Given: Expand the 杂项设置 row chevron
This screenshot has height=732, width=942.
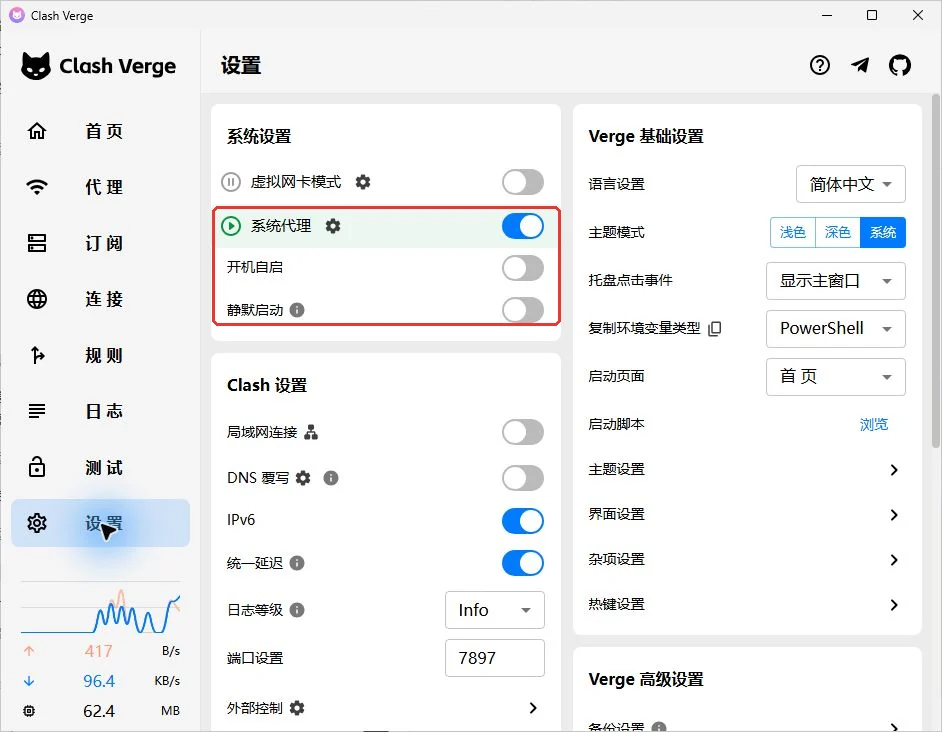Looking at the screenshot, I should (894, 560).
